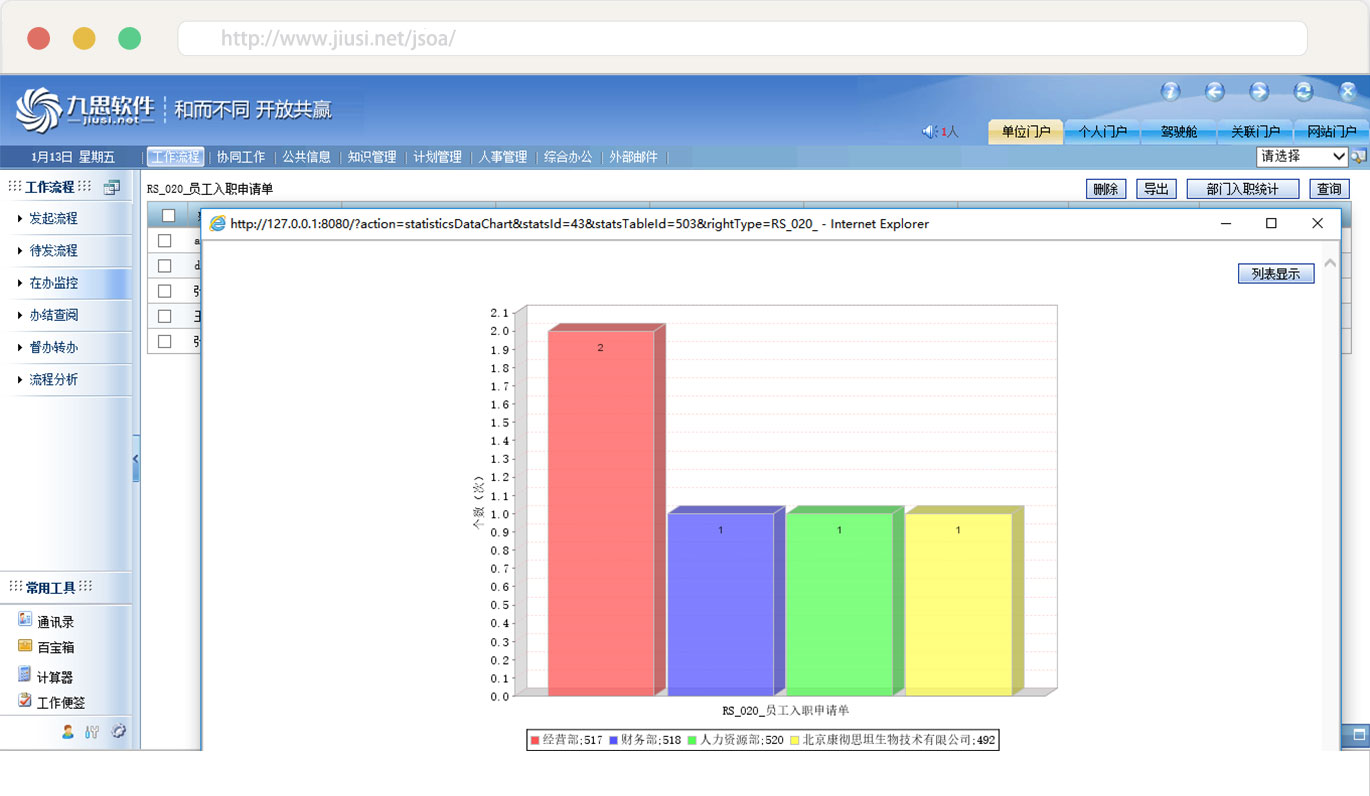Click the 列表显示 button
The width and height of the screenshot is (1370, 796).
point(1275,274)
